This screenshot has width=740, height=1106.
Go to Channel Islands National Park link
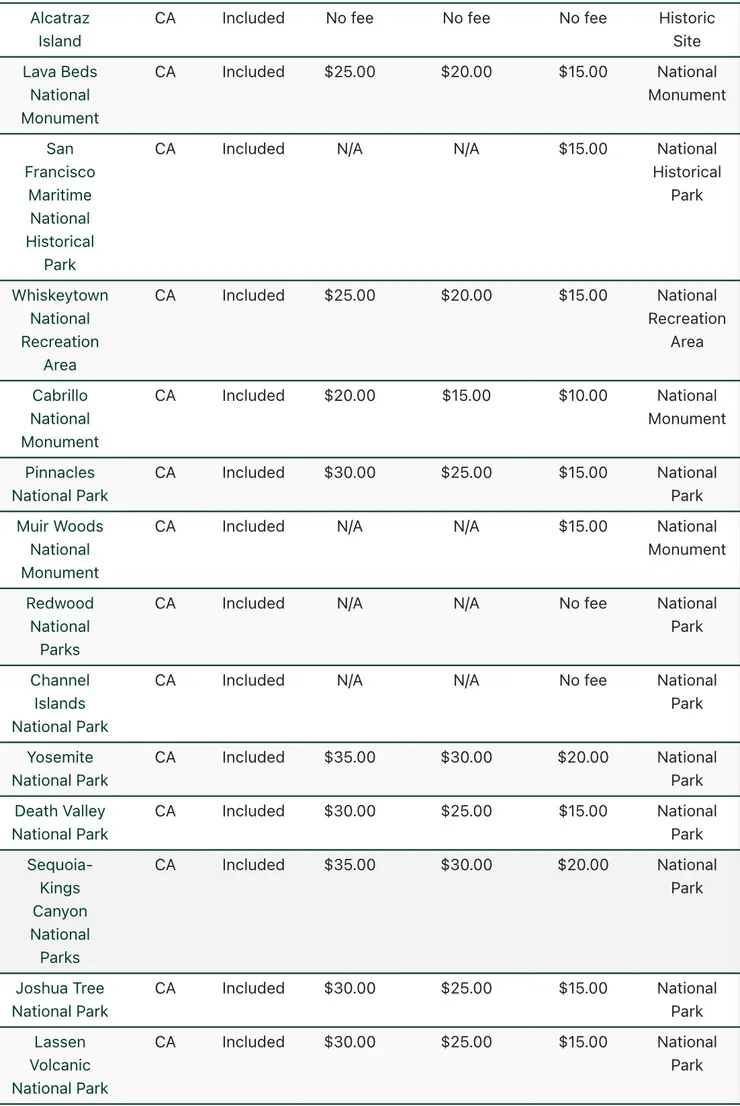[60, 703]
